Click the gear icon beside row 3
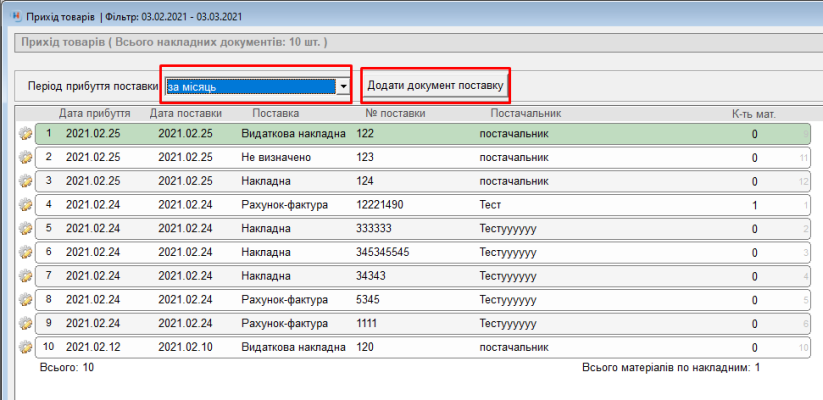This screenshot has width=823, height=400. pos(26,181)
